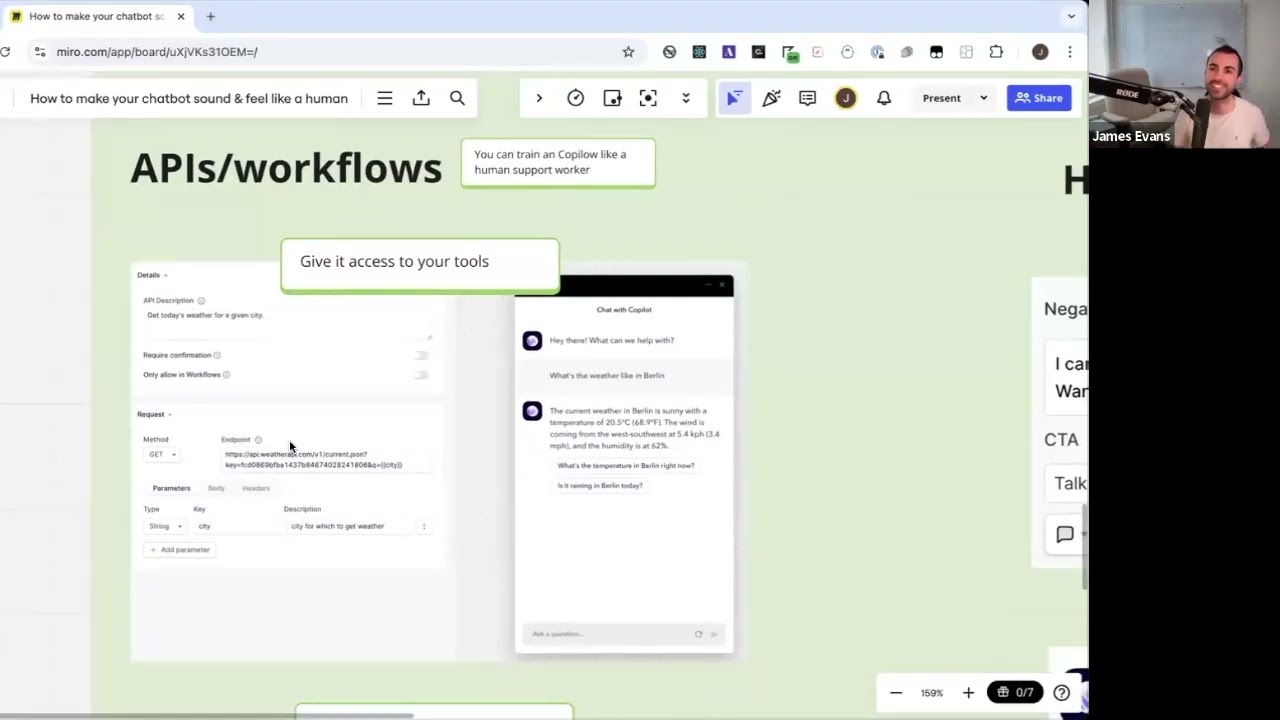Open the 159% zoom level menu
Viewport: 1280px width, 720px height.
tap(932, 692)
